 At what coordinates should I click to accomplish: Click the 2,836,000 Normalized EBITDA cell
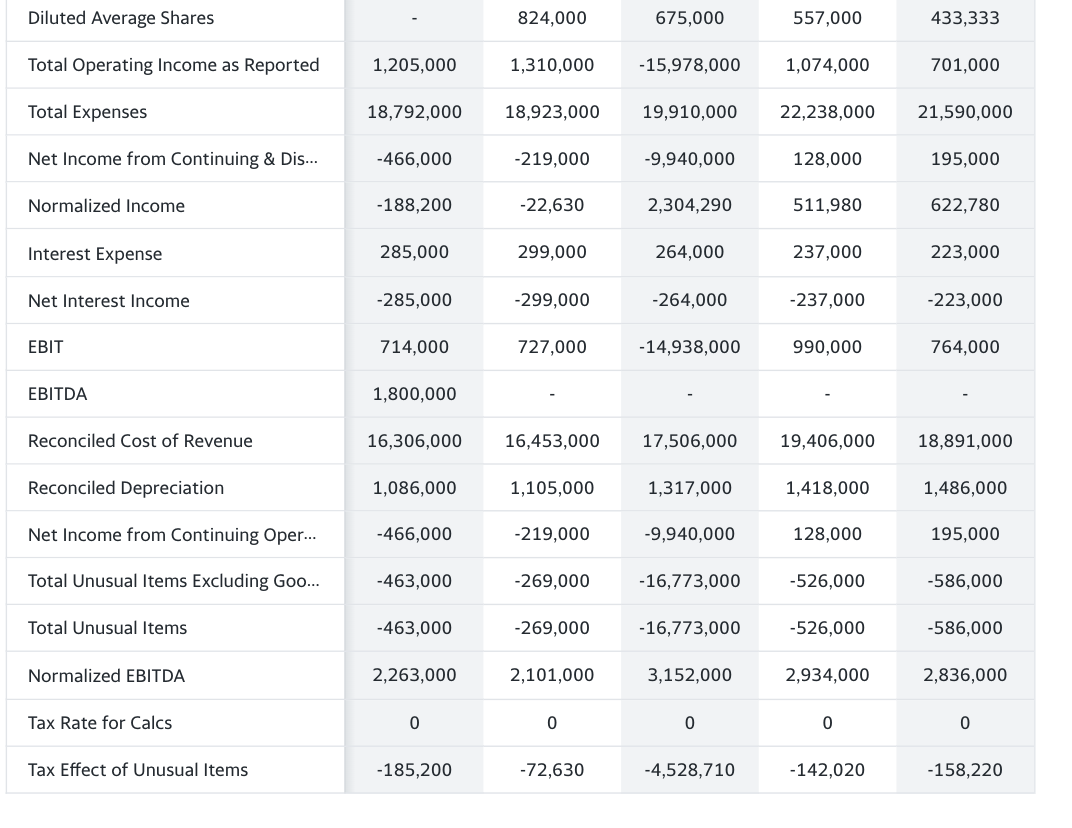coord(964,675)
